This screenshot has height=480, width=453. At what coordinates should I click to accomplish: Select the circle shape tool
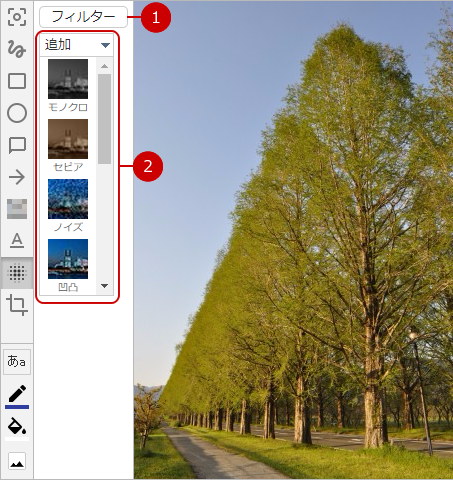pyautogui.click(x=17, y=113)
